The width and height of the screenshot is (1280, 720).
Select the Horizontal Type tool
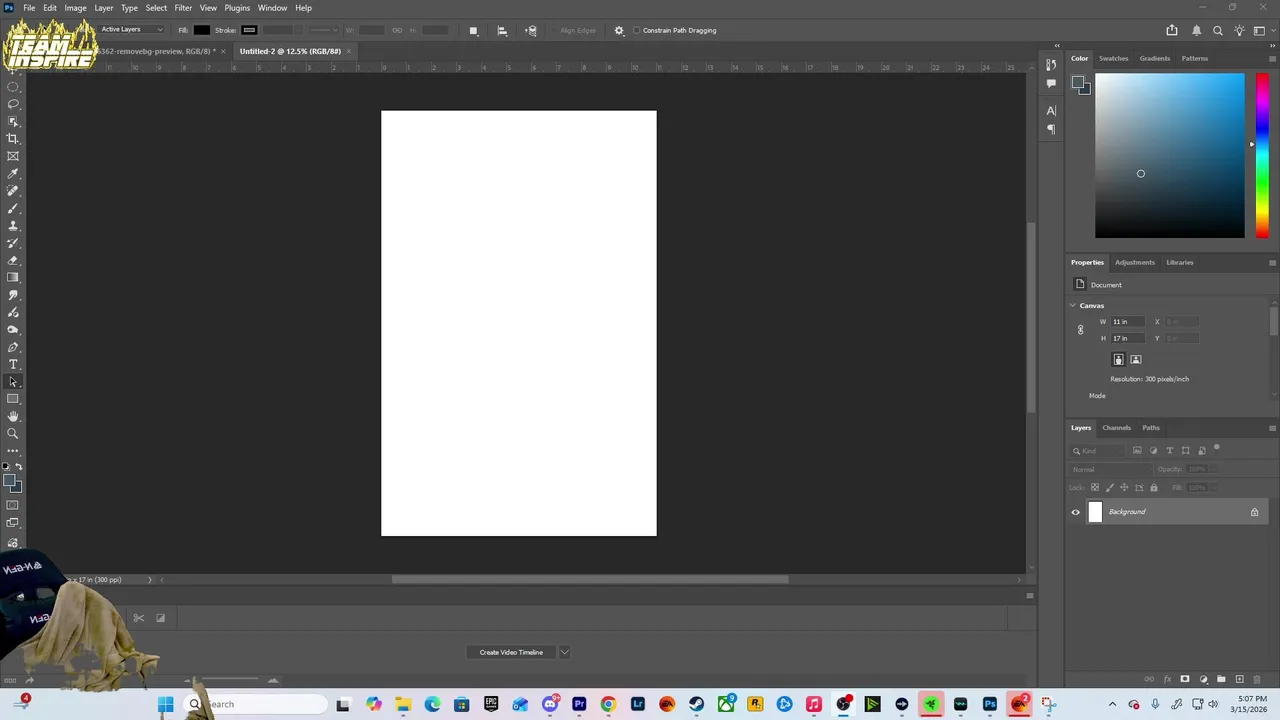click(x=13, y=364)
